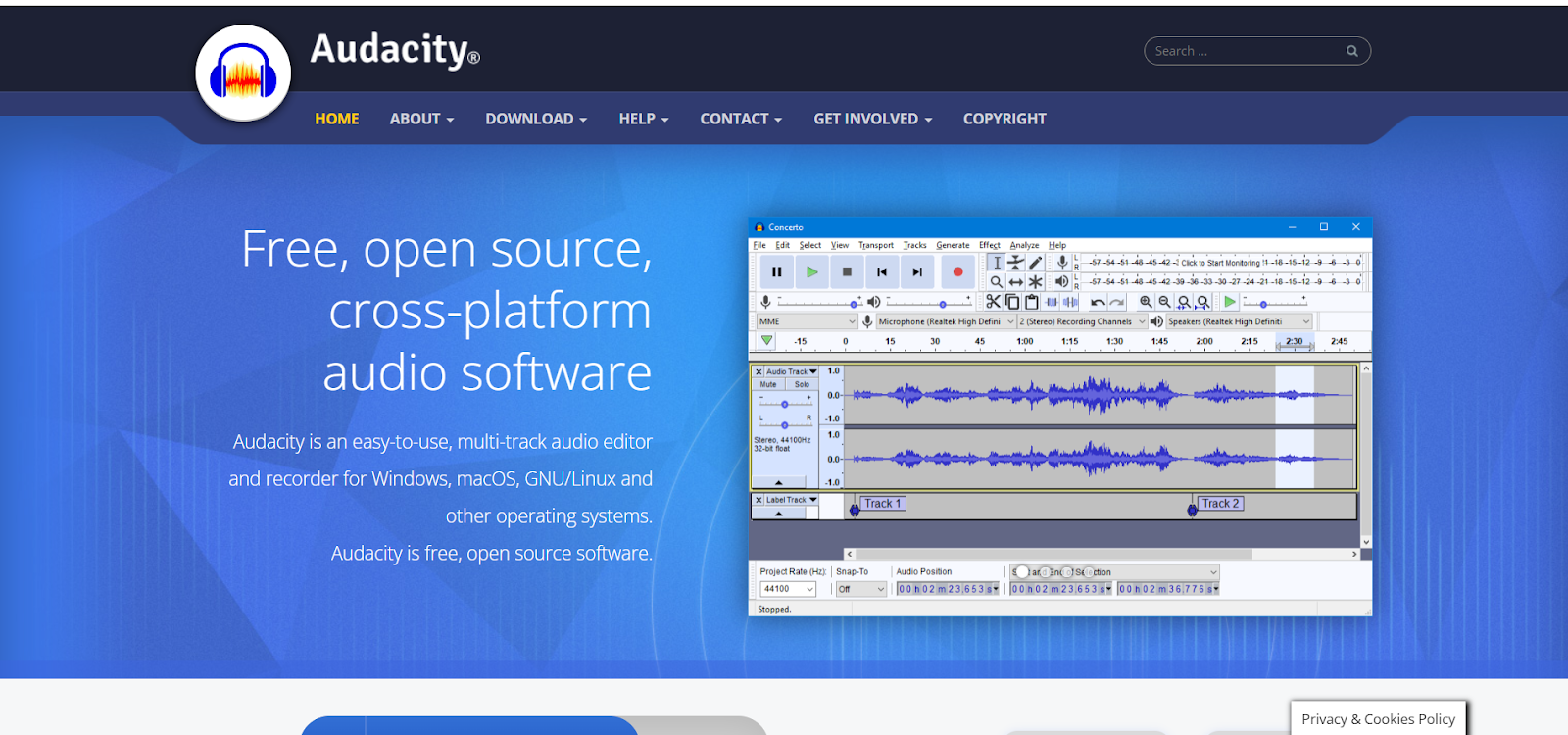Toggle Mute on the Audio Track

pyautogui.click(x=768, y=384)
